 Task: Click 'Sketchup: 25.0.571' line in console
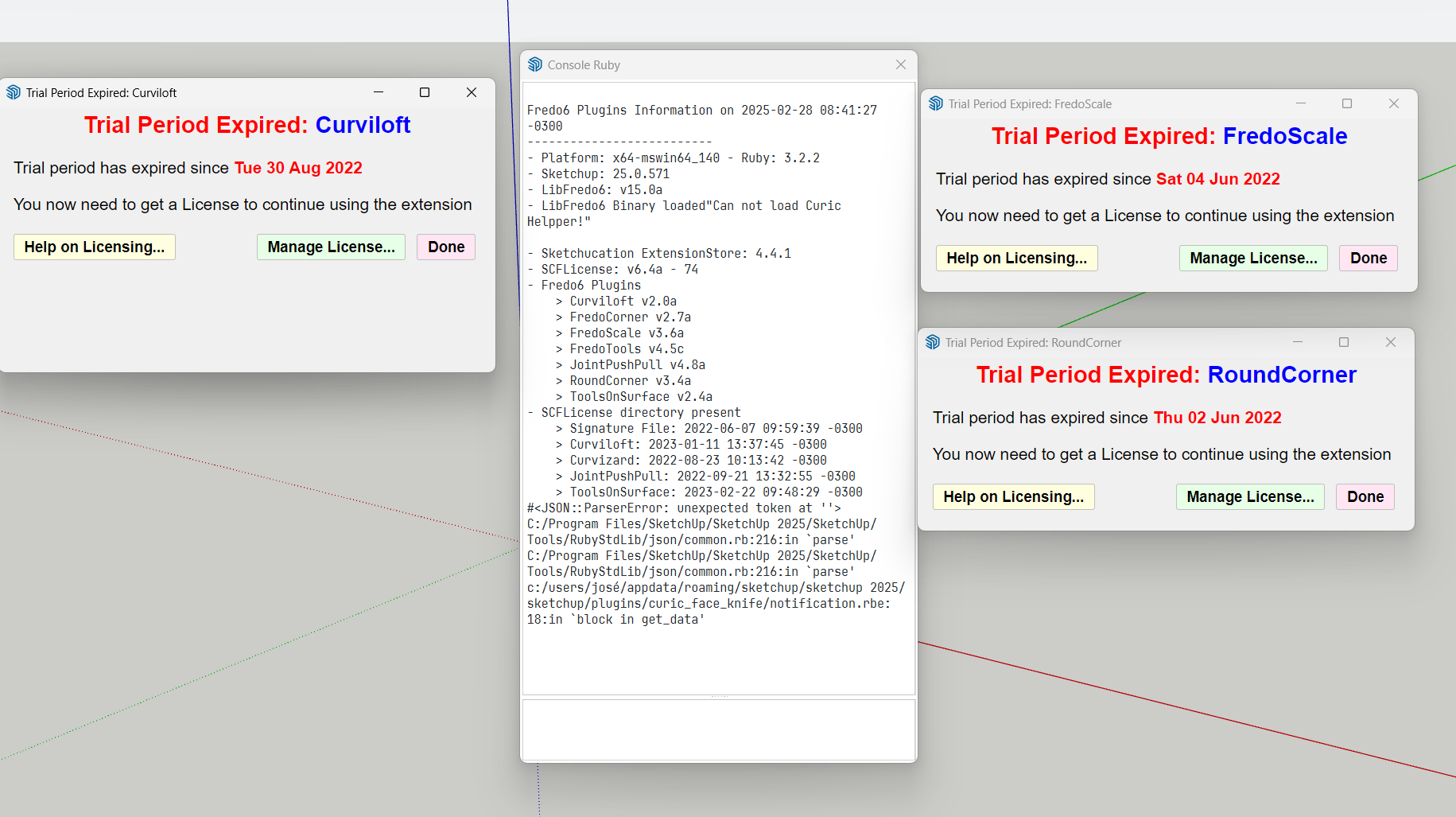pyautogui.click(x=599, y=173)
